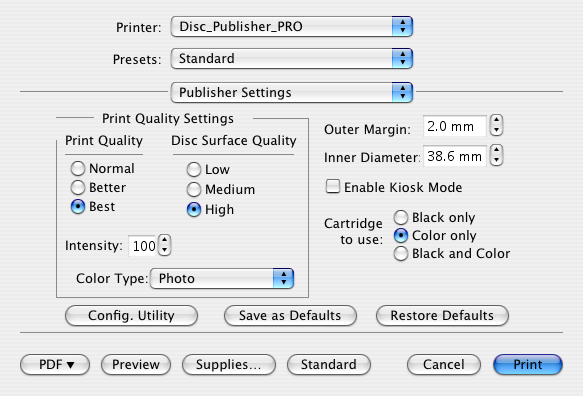The width and height of the screenshot is (583, 396).
Task: Select Best print quality radio button
Action: tap(78, 206)
